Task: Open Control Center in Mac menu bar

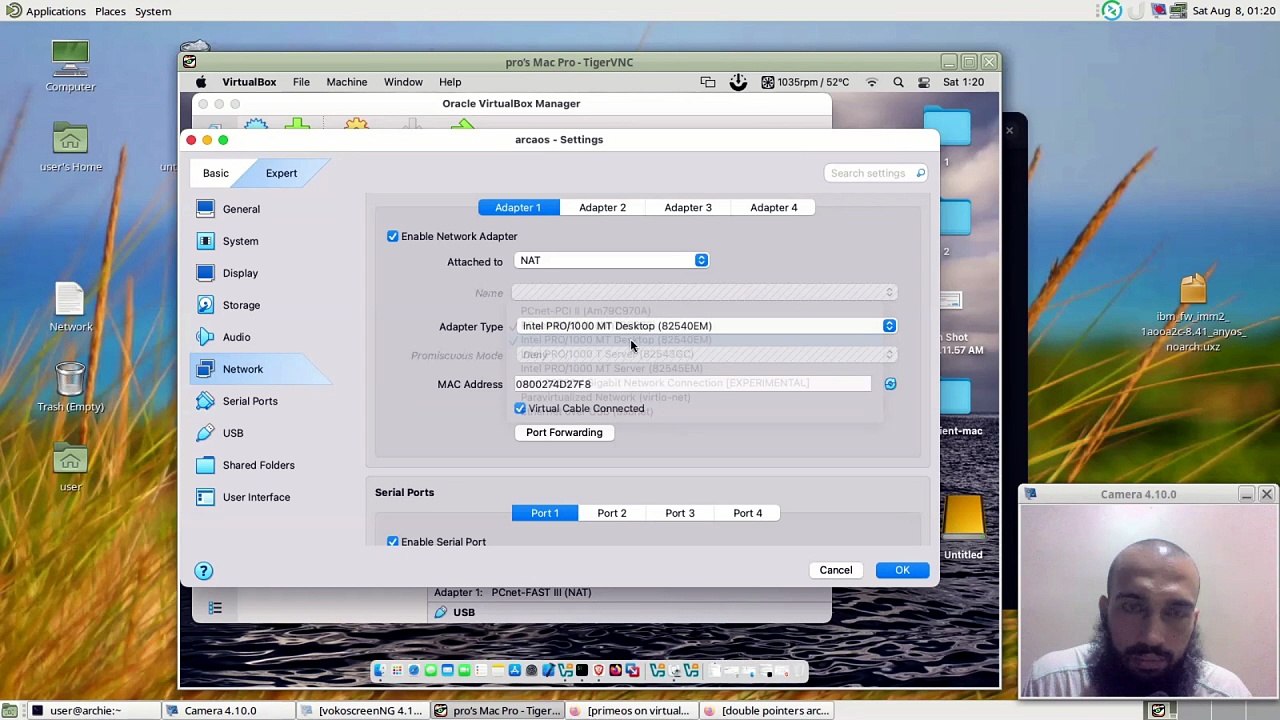Action: (924, 82)
